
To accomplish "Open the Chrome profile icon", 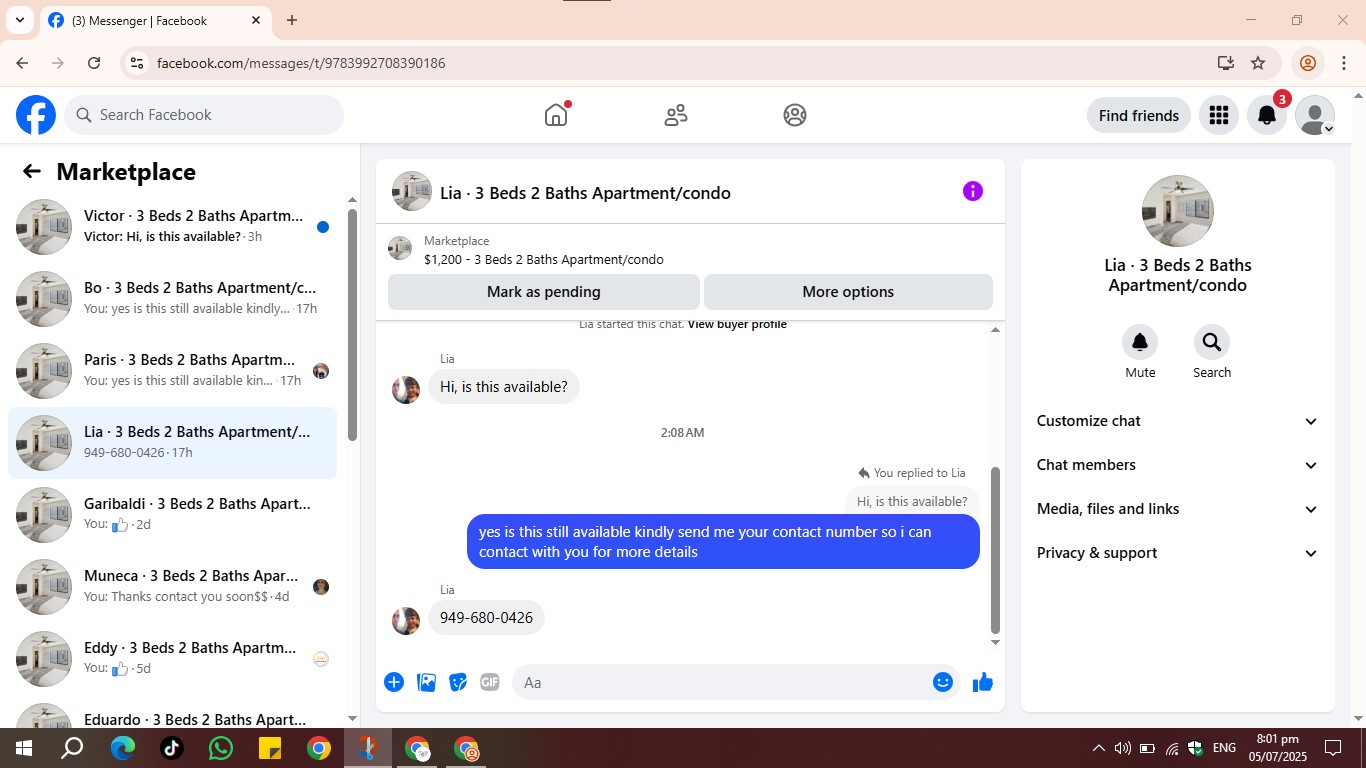I will [x=1307, y=63].
